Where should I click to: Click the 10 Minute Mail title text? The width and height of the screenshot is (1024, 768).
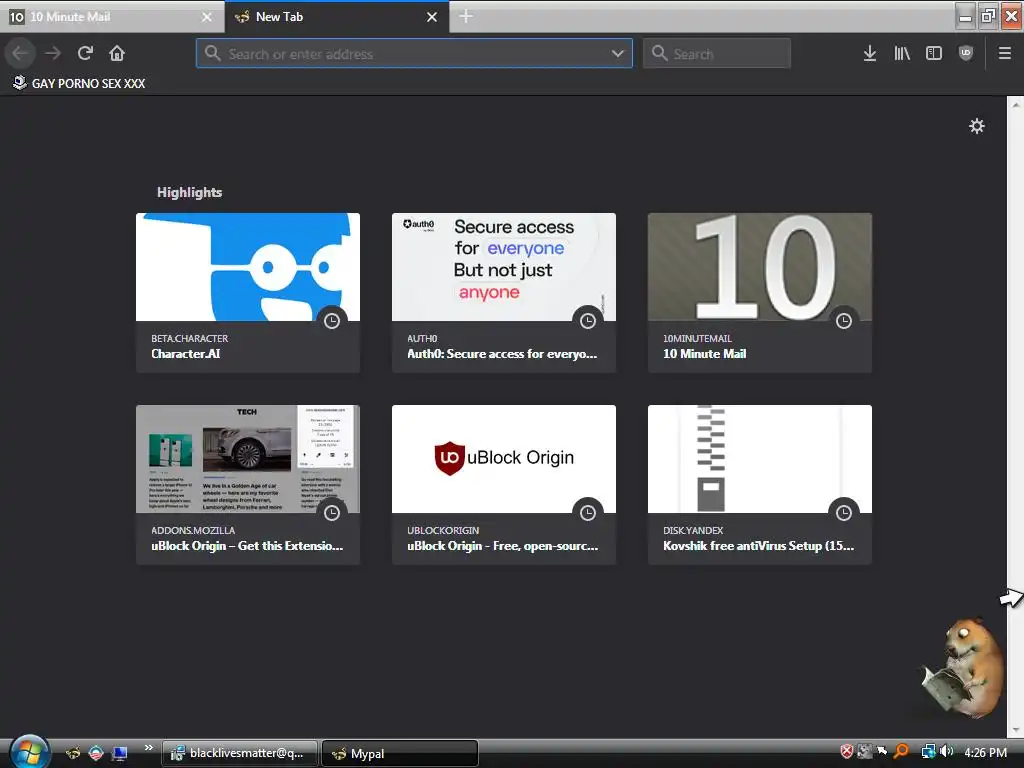[x=704, y=354]
